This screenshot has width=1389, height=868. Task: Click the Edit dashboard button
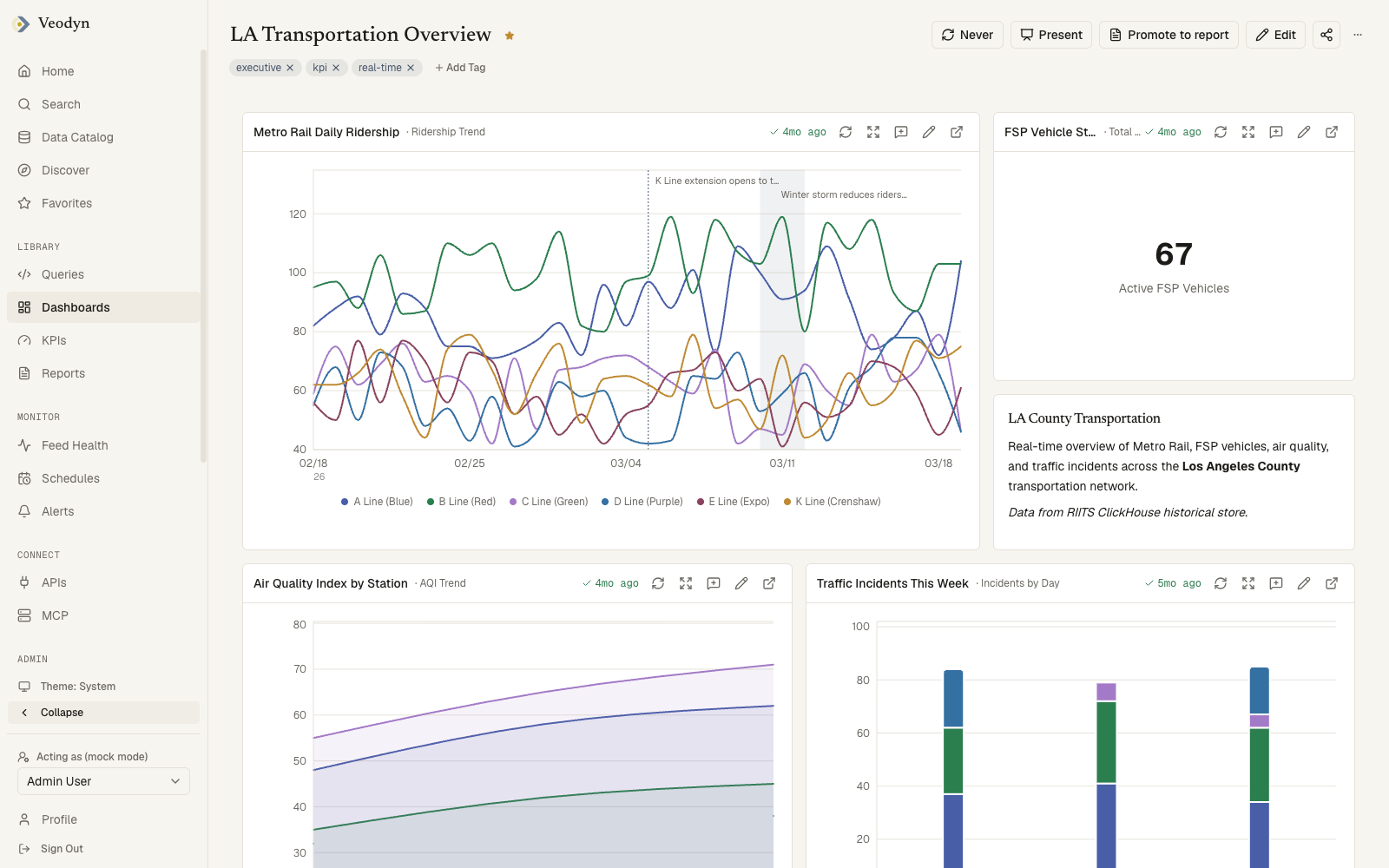(x=1275, y=35)
